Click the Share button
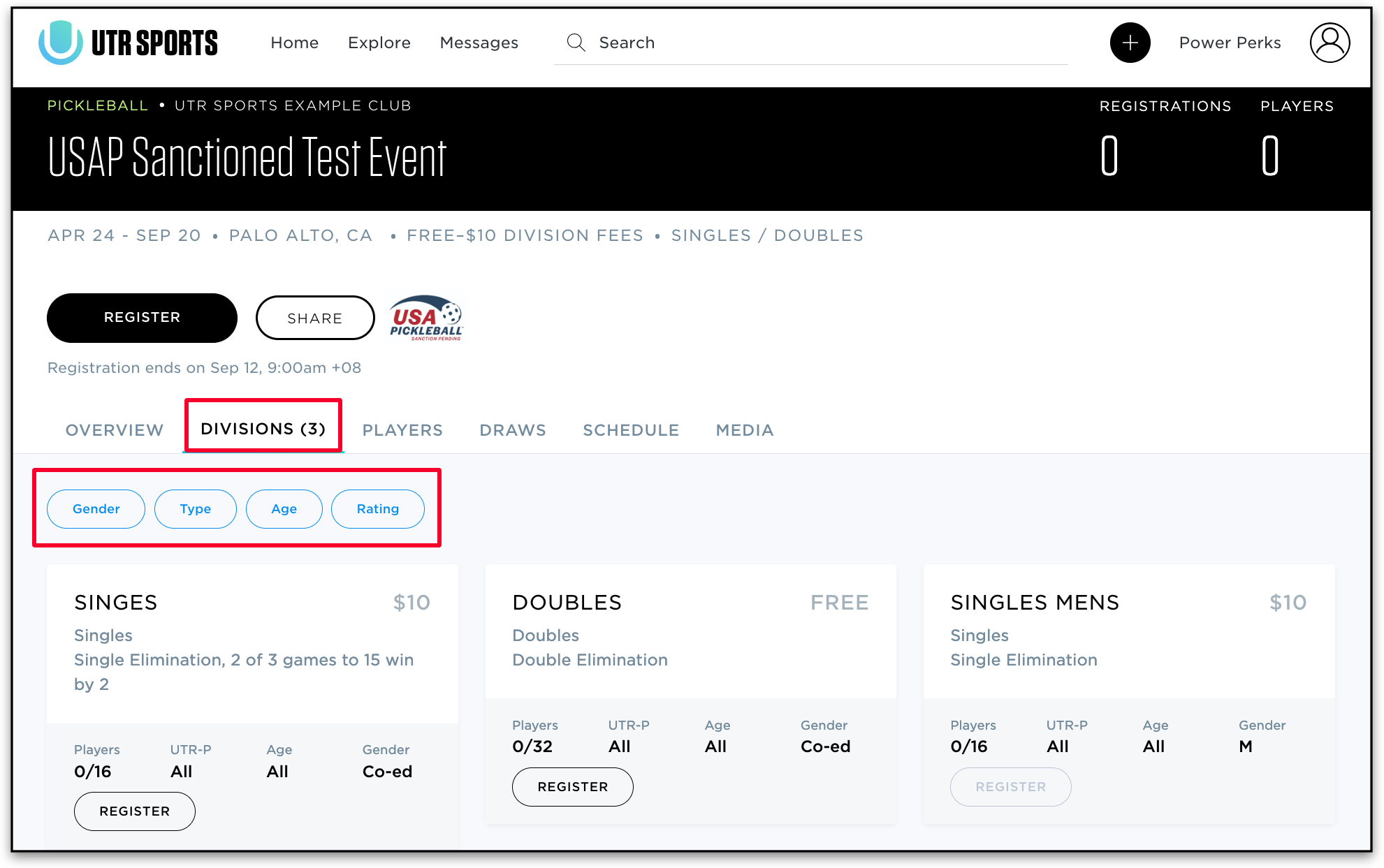 315,318
